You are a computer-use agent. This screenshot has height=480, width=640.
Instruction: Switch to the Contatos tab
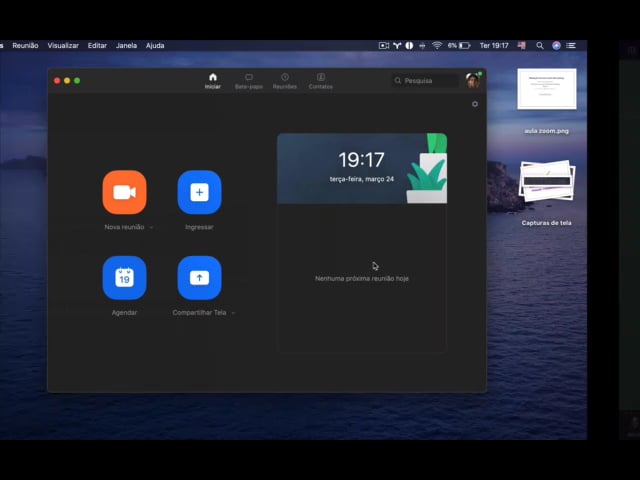click(x=320, y=81)
